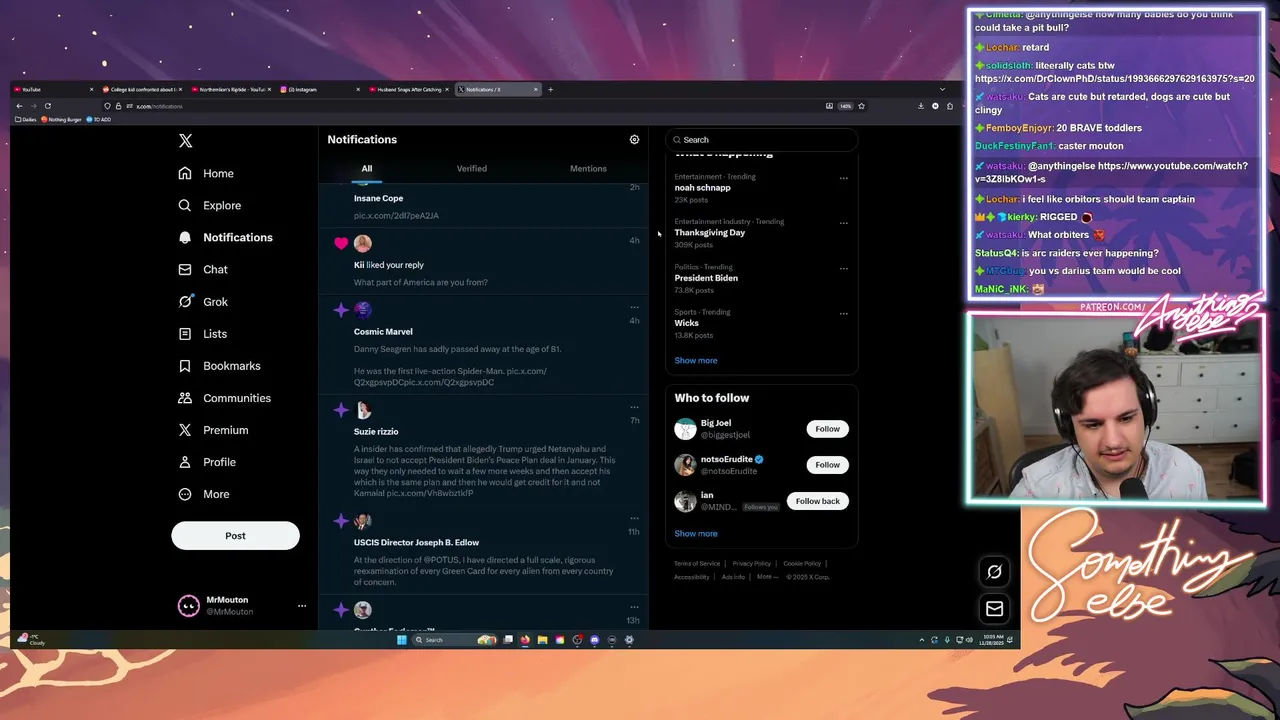Follow Big Joel
The image size is (1280, 720).
827,429
